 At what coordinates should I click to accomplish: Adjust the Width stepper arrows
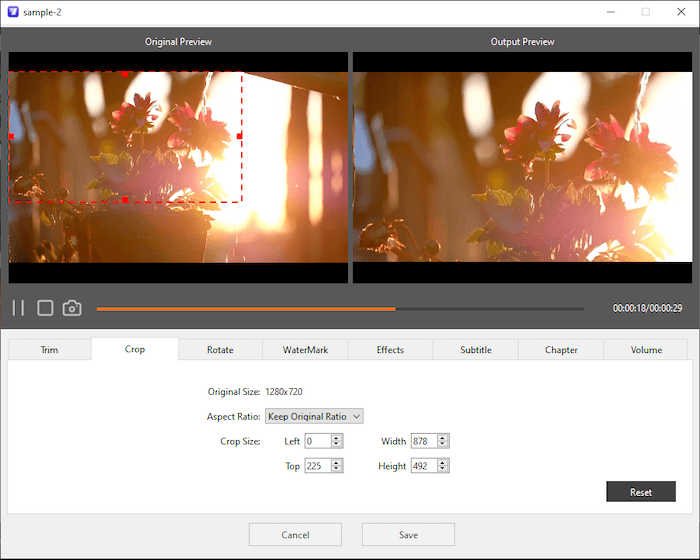coord(444,441)
